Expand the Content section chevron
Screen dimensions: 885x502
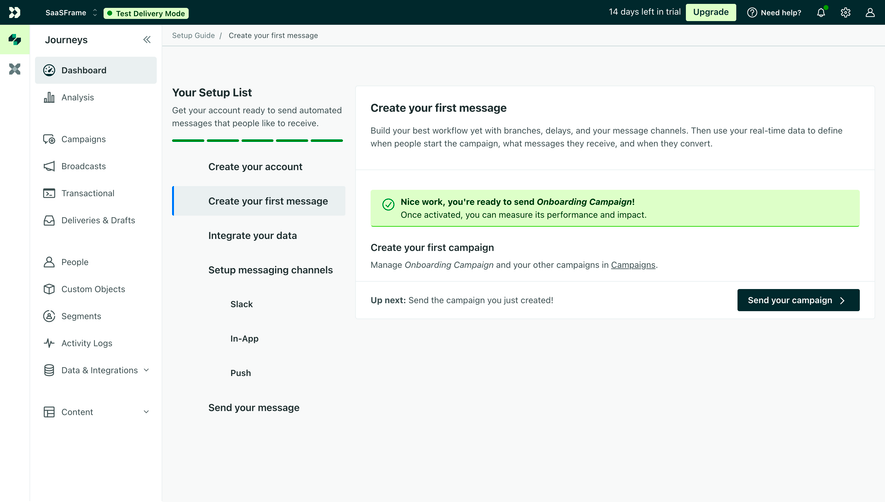point(146,412)
